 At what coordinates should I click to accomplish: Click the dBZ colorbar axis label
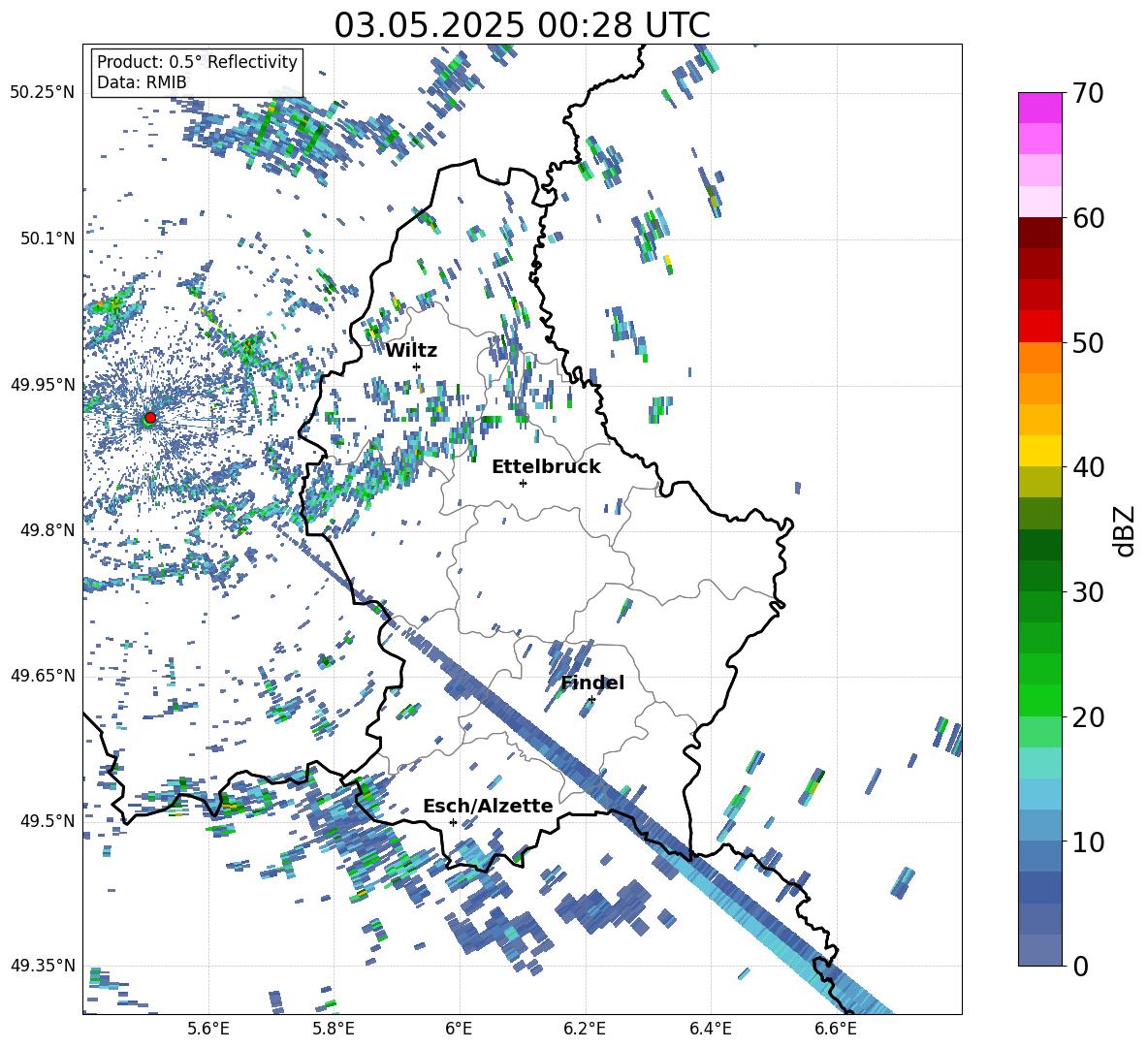(1124, 530)
